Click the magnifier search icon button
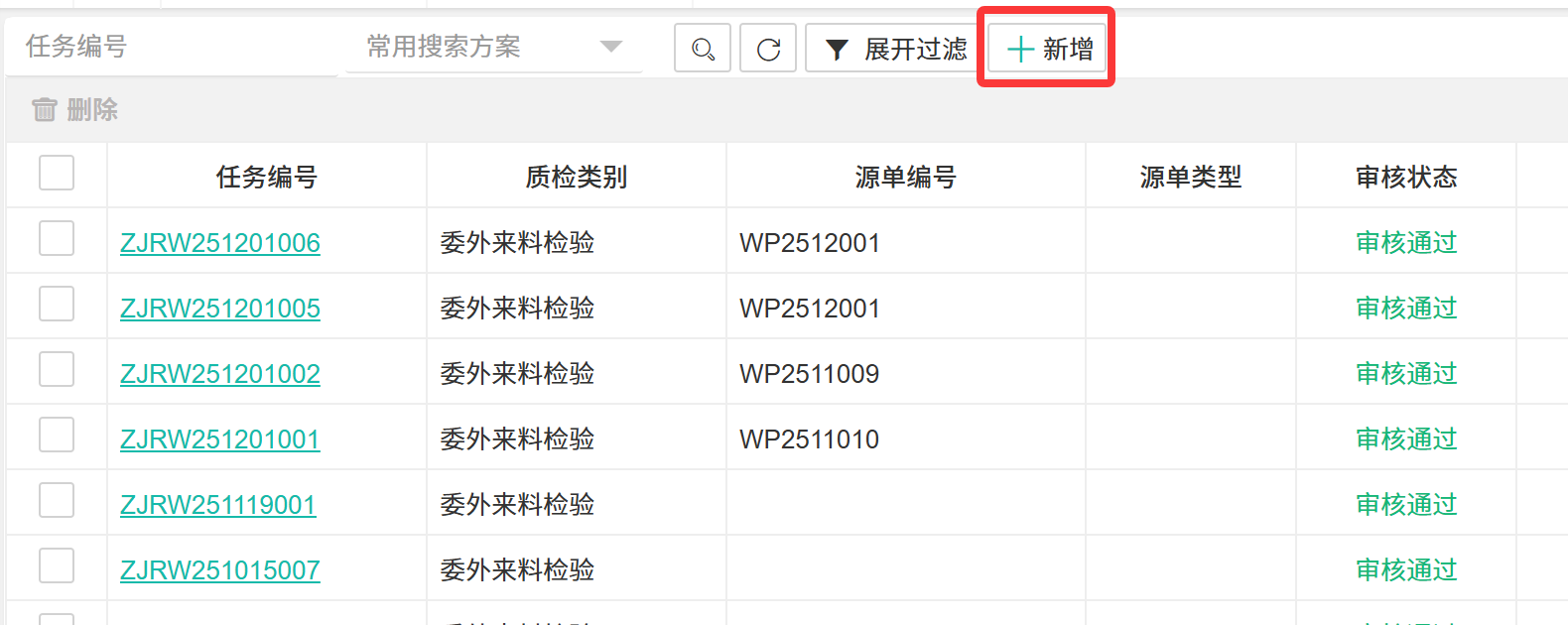 703,49
